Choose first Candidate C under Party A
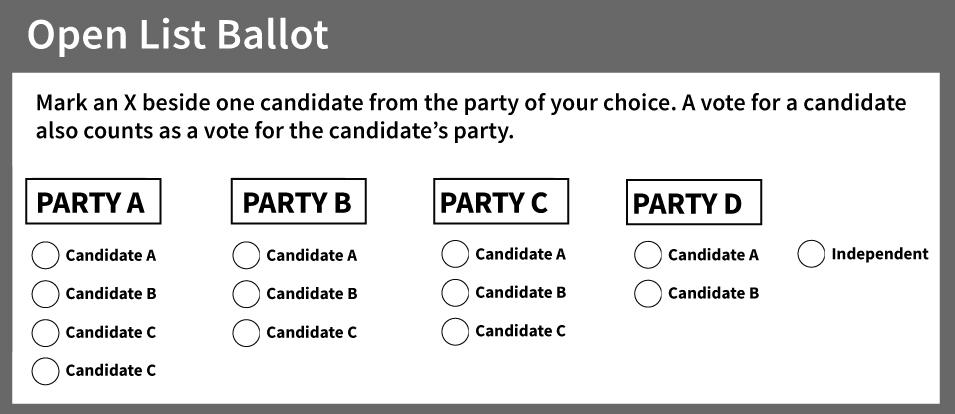This screenshot has width=955, height=414. (x=46, y=332)
